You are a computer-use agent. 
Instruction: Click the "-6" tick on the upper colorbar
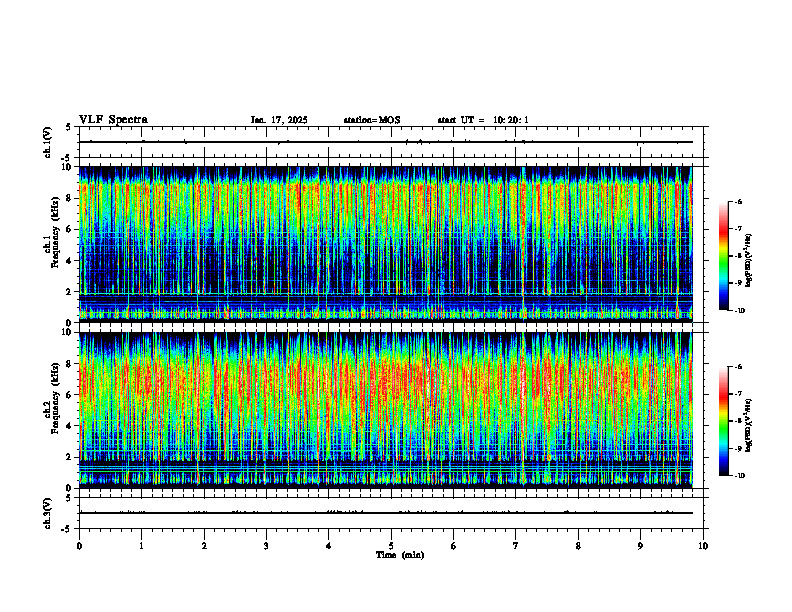[x=738, y=202]
